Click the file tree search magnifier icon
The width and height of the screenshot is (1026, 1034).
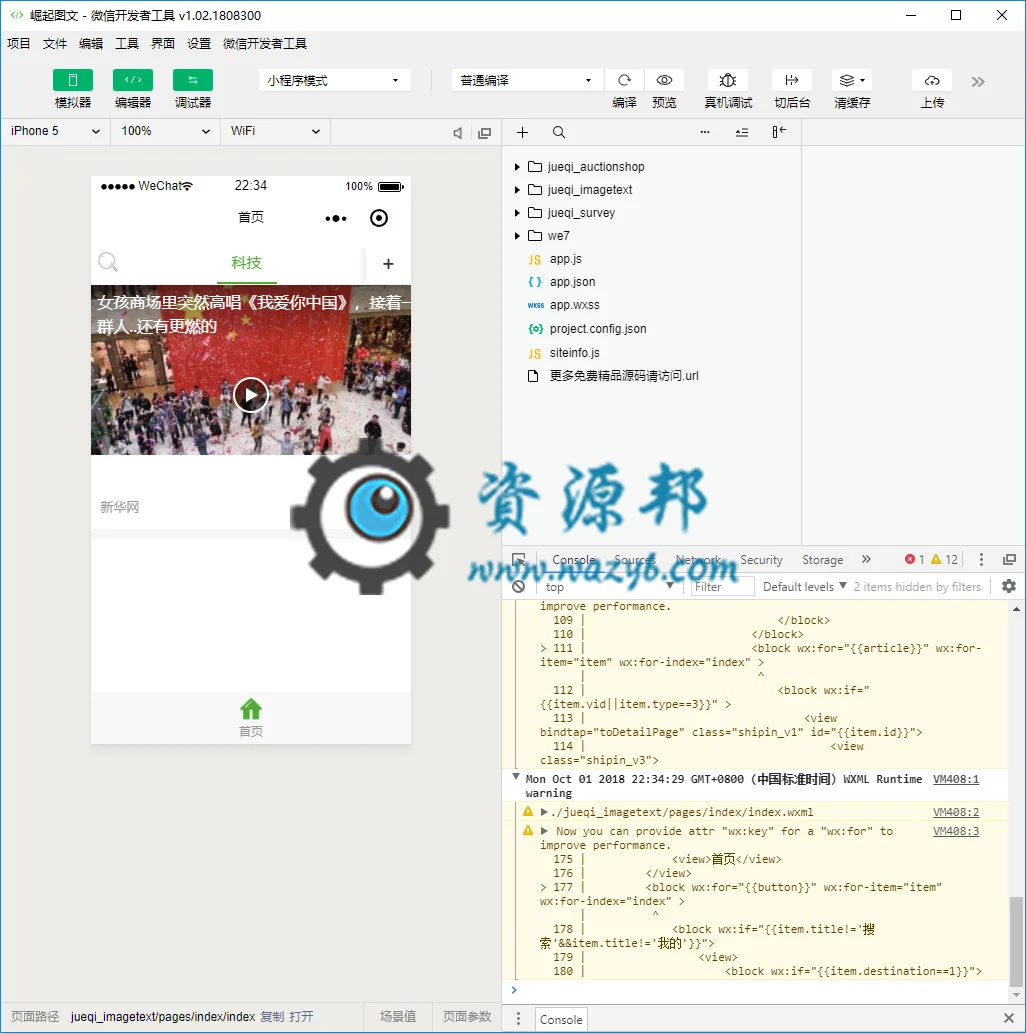[558, 133]
